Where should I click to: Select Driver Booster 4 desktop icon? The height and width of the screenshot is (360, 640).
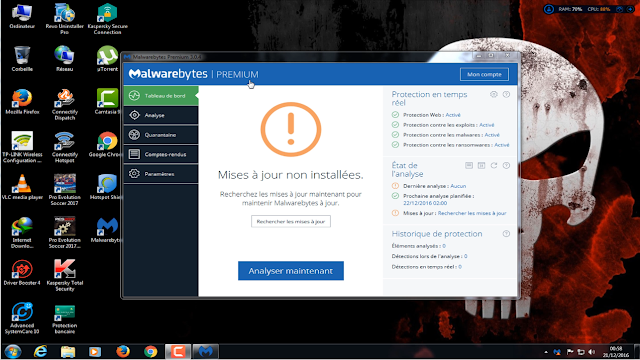pyautogui.click(x=22, y=273)
